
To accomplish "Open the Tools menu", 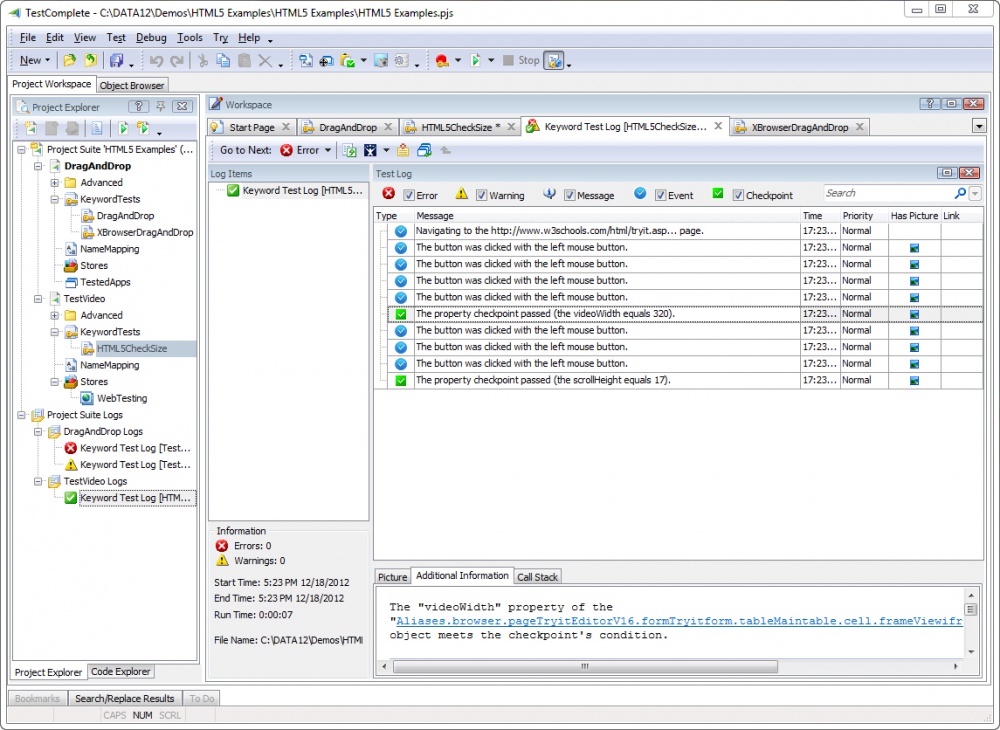I will 189,38.
